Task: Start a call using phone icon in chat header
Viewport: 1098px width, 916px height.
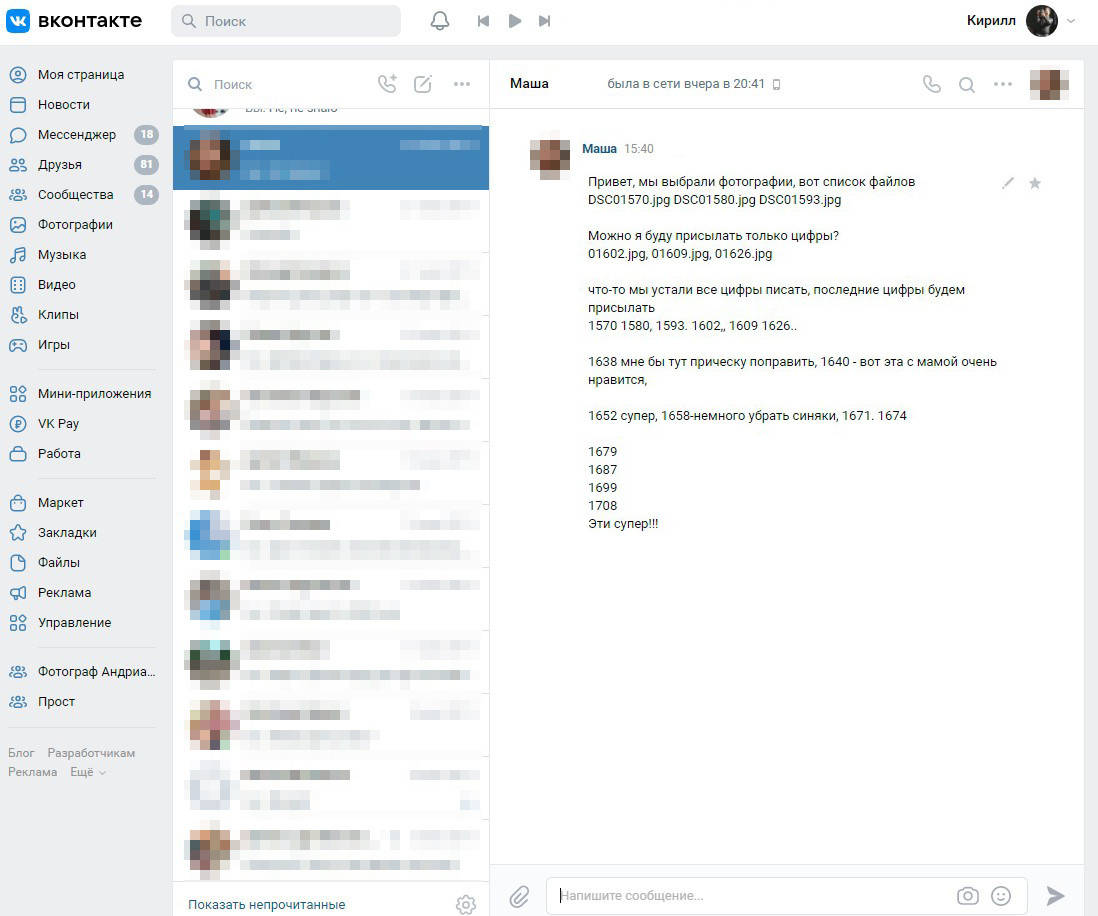Action: click(931, 84)
